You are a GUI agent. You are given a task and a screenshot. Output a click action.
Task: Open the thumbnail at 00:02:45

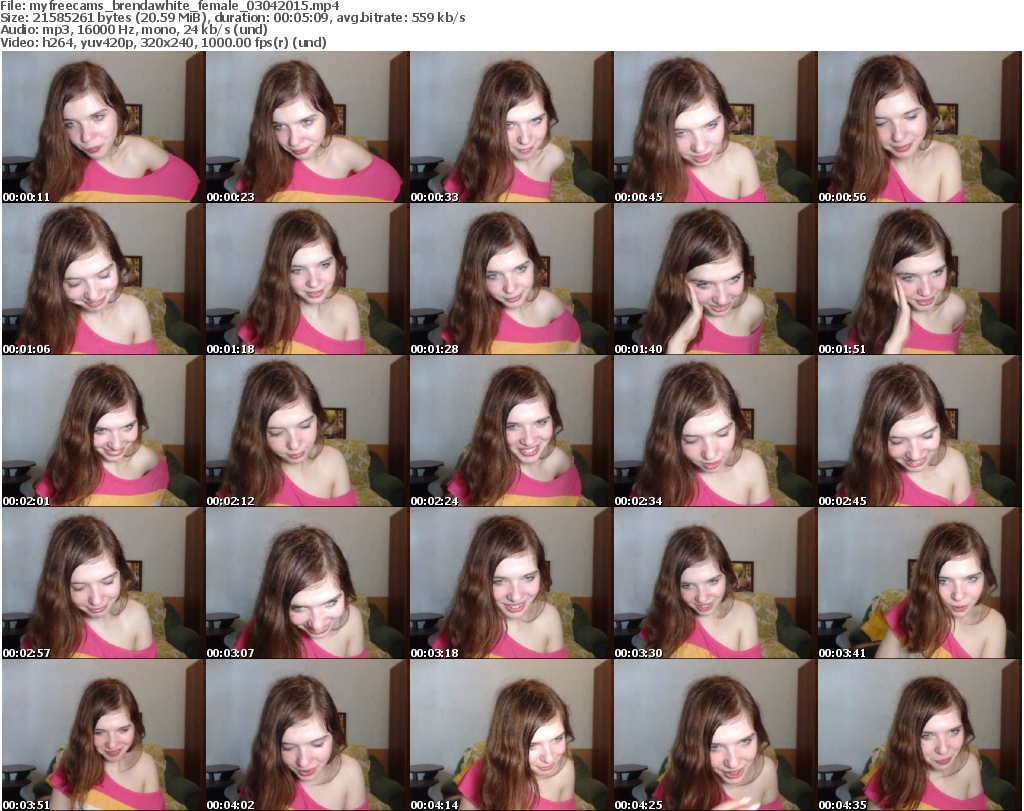coord(919,432)
